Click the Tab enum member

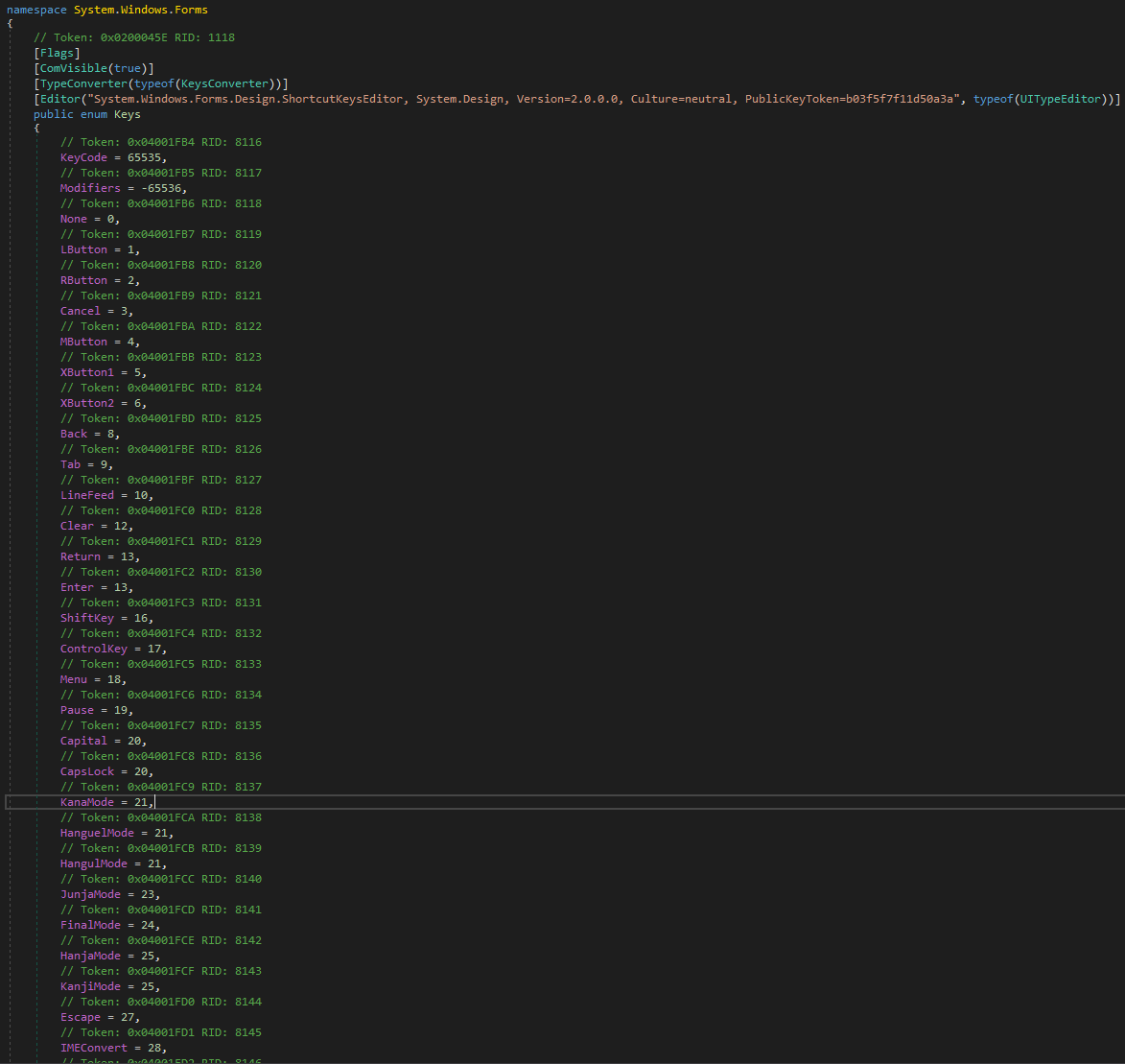70,464
